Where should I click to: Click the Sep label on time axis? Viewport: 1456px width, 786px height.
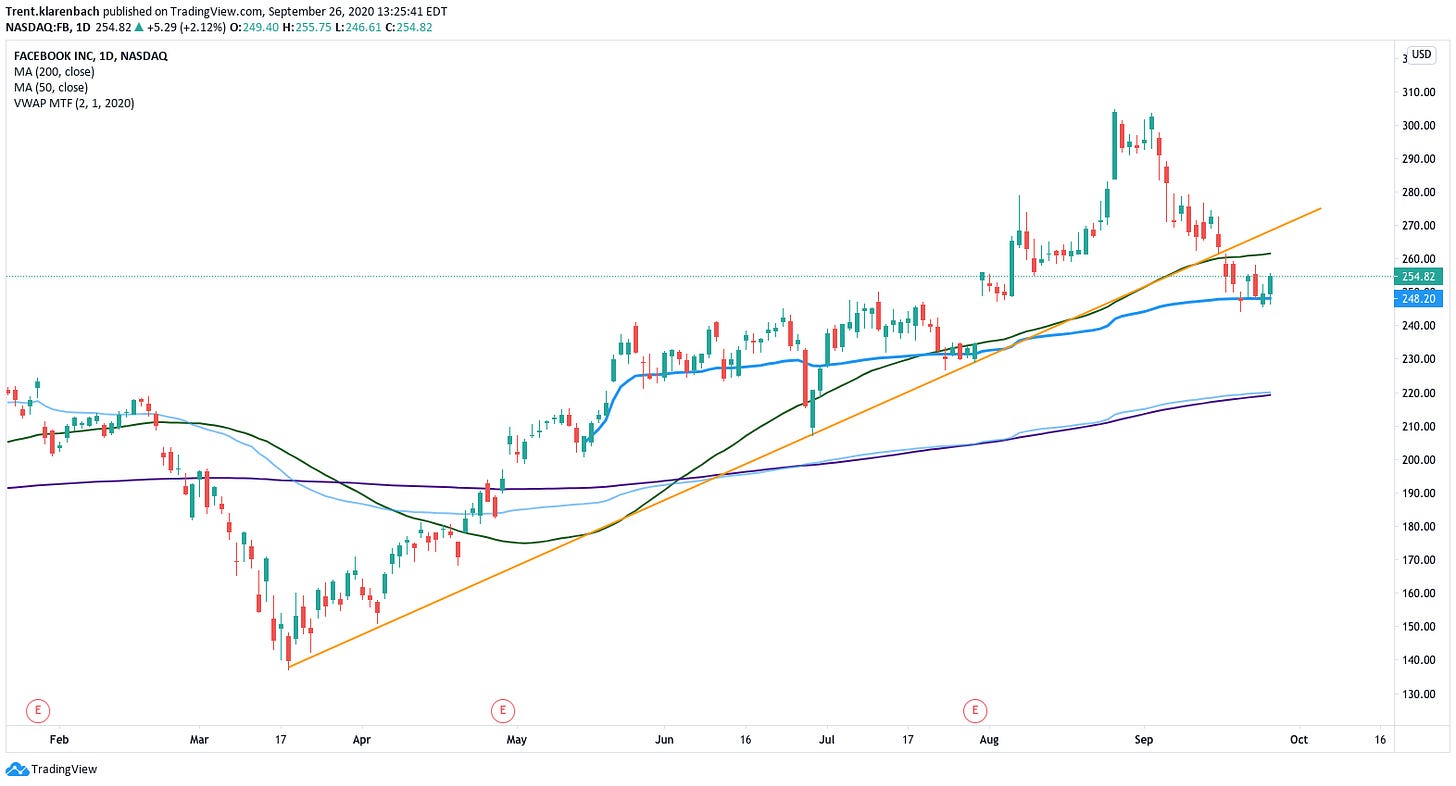point(1145,740)
